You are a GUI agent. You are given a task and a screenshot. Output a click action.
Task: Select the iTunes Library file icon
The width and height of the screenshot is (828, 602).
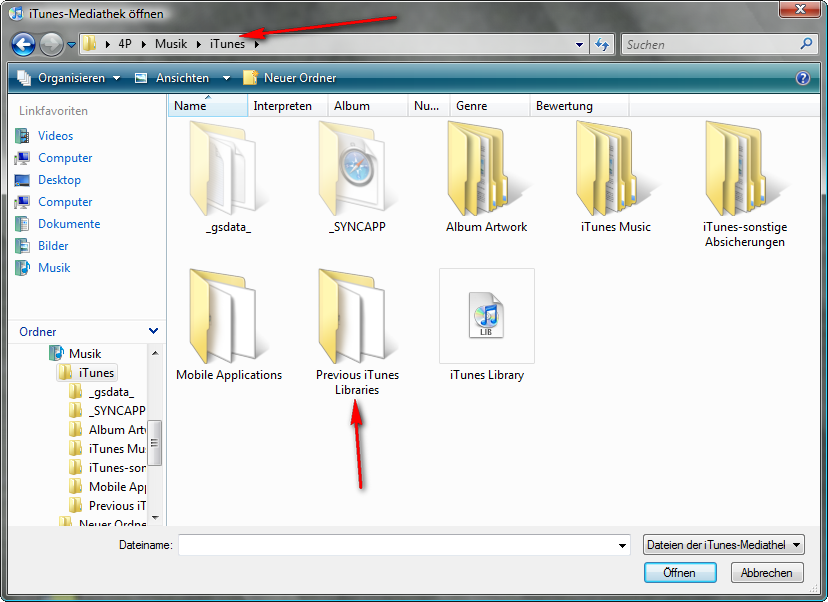click(x=486, y=316)
